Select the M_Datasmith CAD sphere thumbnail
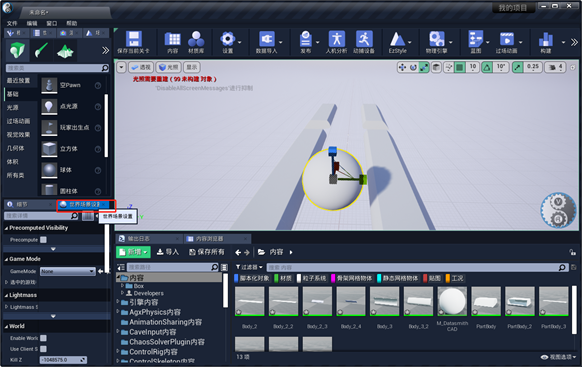The height and width of the screenshot is (367, 582). [x=452, y=301]
